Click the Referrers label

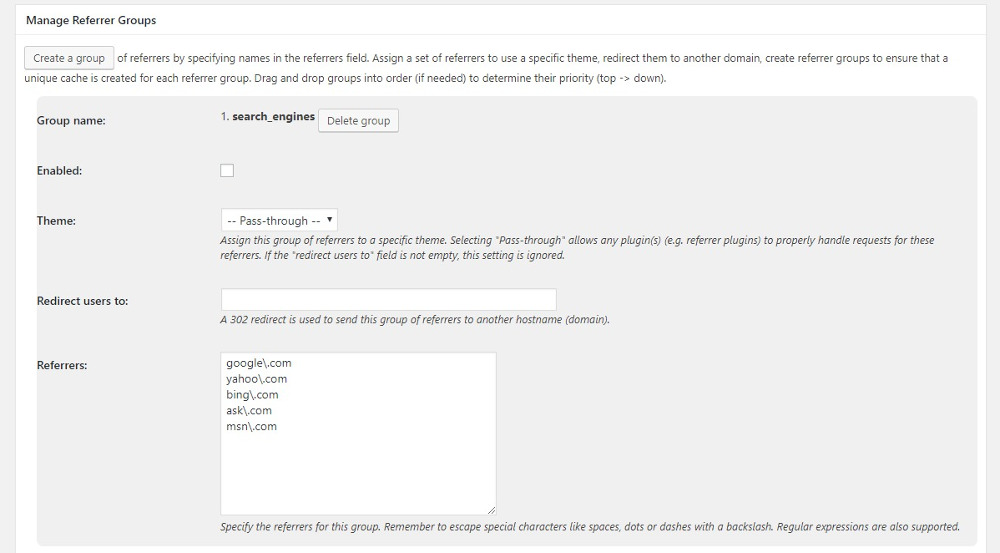click(62, 365)
